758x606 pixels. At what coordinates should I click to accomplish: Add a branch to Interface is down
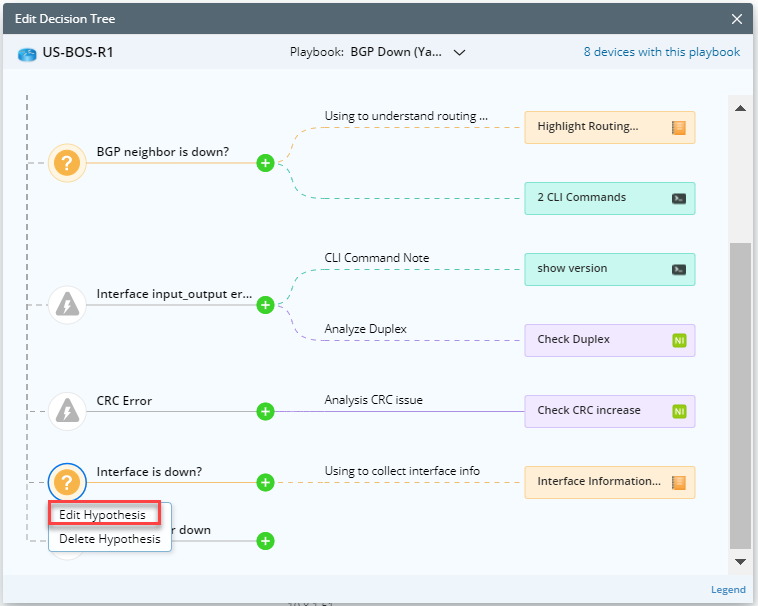tap(265, 482)
